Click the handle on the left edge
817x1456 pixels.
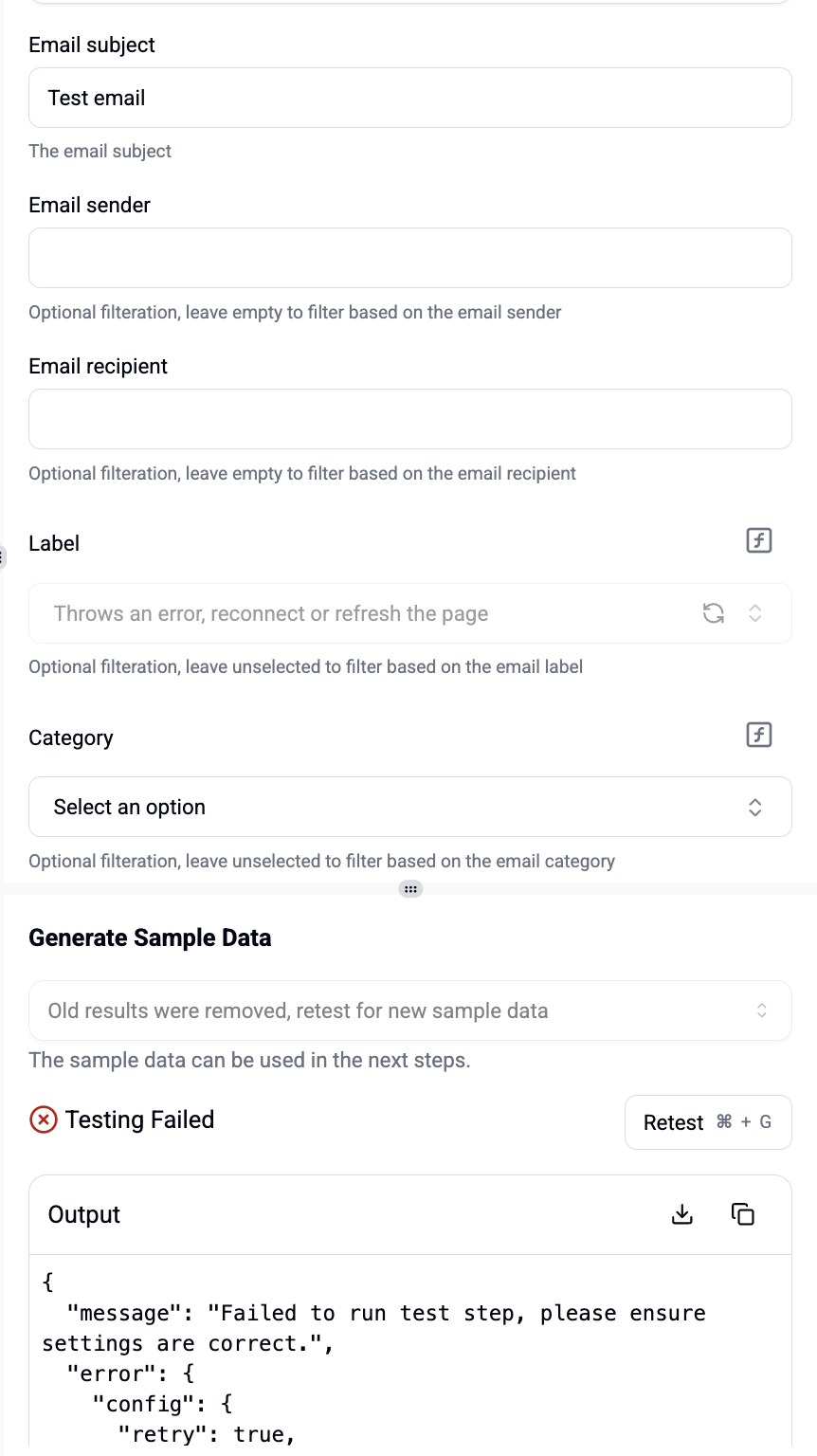(x=2, y=556)
